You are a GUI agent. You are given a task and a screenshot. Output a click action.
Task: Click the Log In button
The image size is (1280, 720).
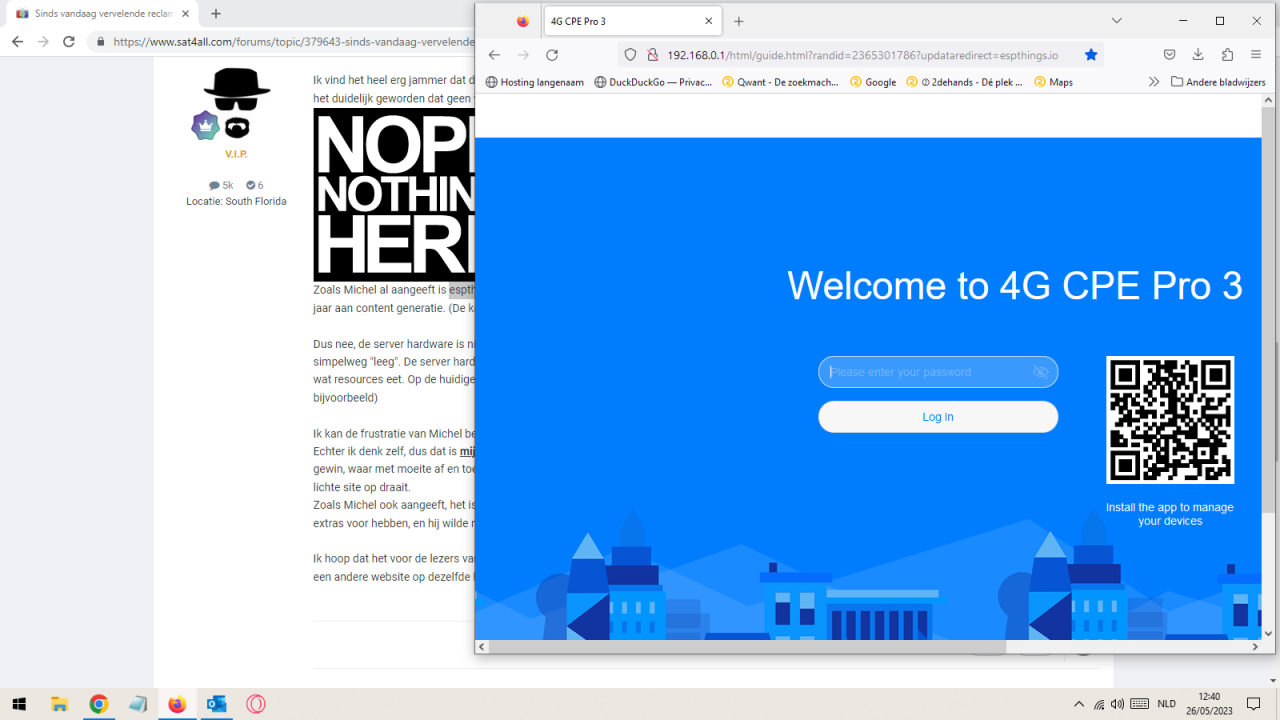pyautogui.click(x=937, y=417)
